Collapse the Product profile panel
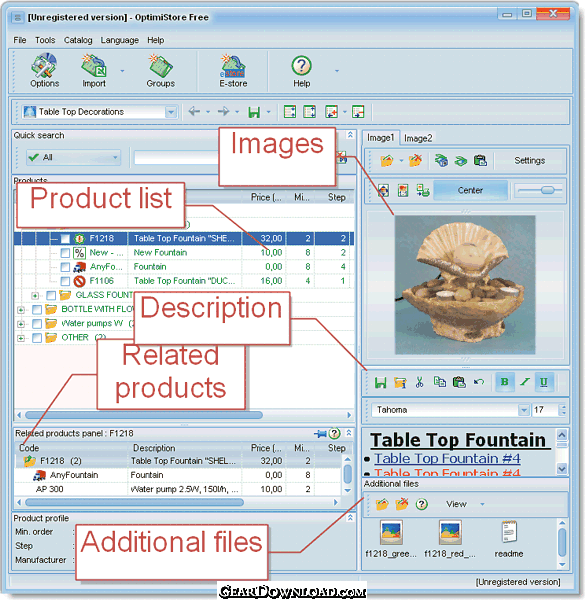The image size is (585, 600). (x=350, y=518)
